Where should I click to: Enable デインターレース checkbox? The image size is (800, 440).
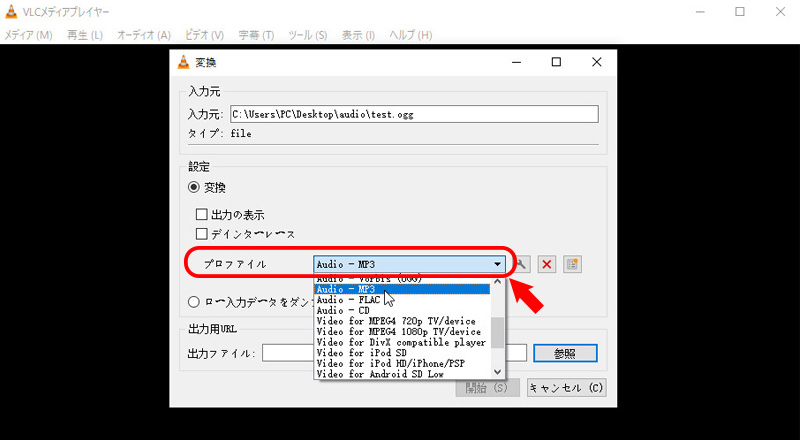[x=202, y=234]
